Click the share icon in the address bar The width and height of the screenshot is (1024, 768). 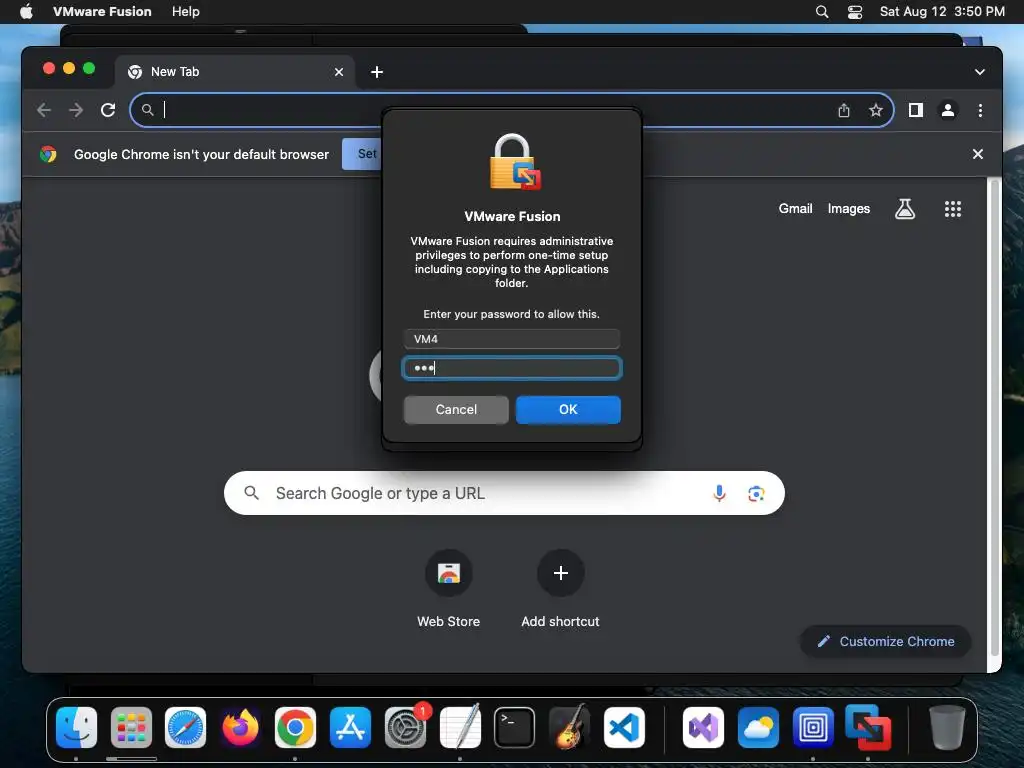click(x=844, y=110)
